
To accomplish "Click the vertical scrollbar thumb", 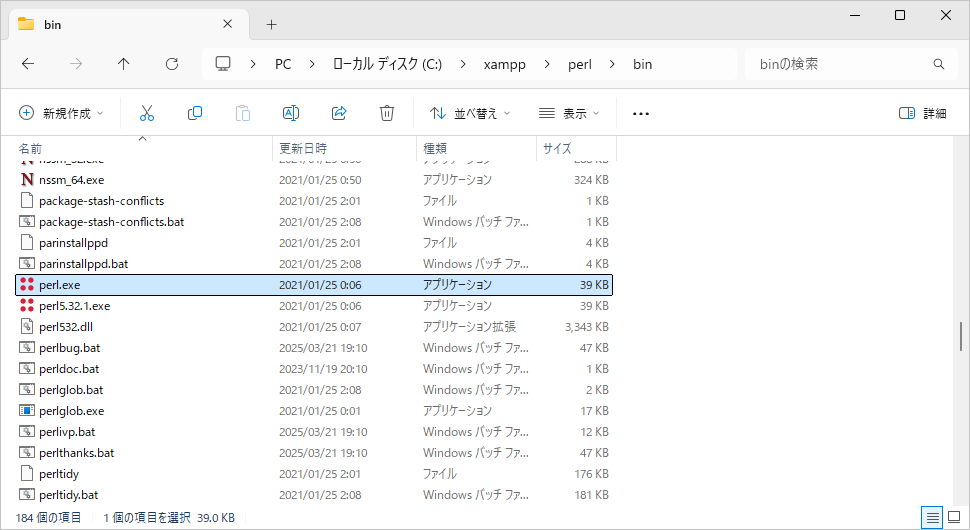I will pos(960,336).
